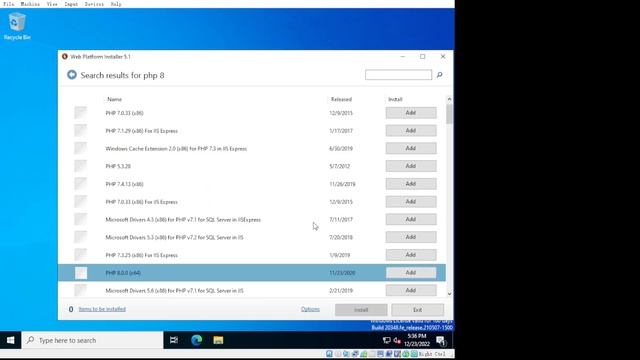Add PHP 8.0.0 (x64) to install list
The height and width of the screenshot is (360, 640).
[411, 273]
